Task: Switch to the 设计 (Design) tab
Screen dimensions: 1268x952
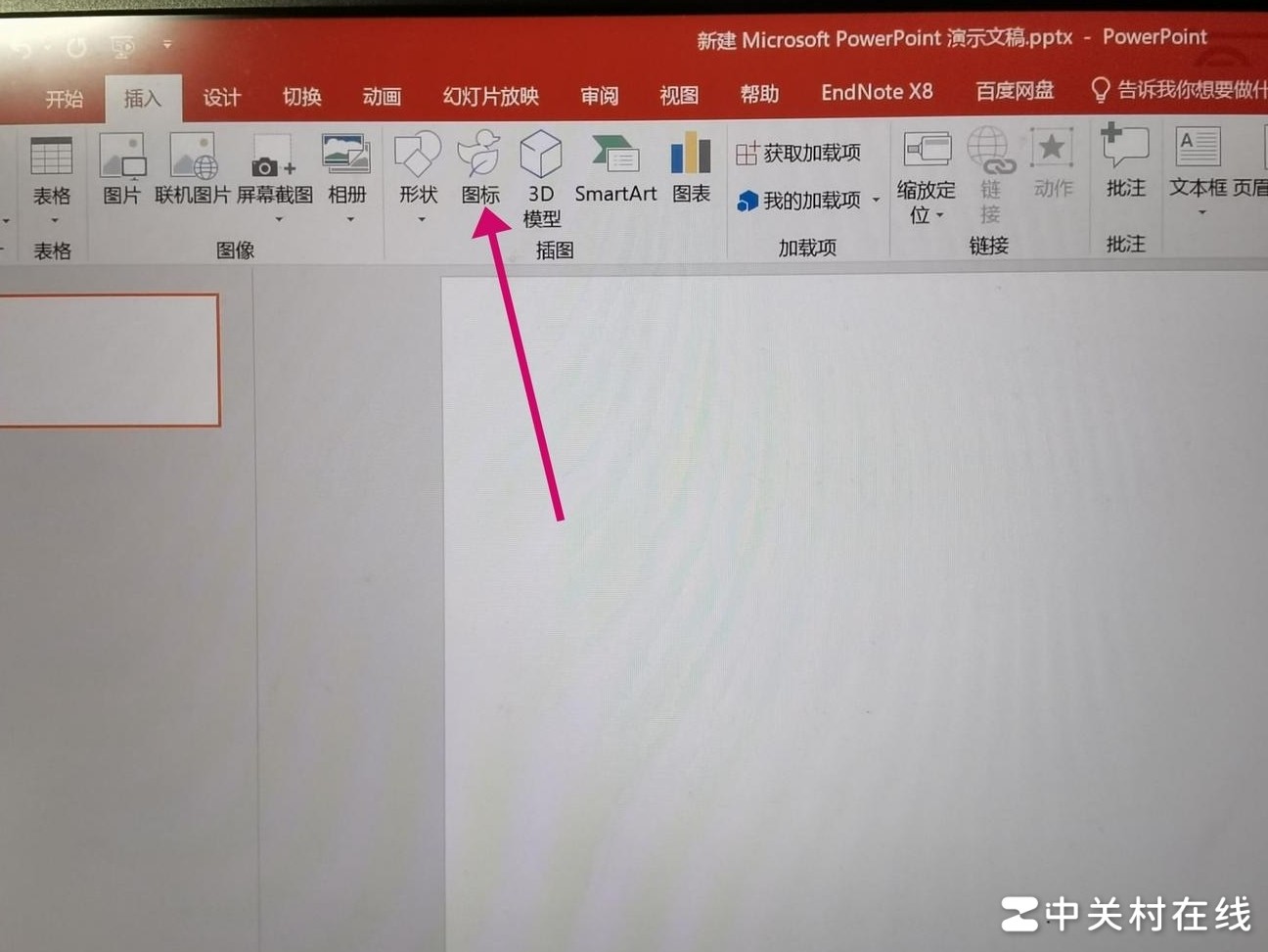Action: coord(221,97)
